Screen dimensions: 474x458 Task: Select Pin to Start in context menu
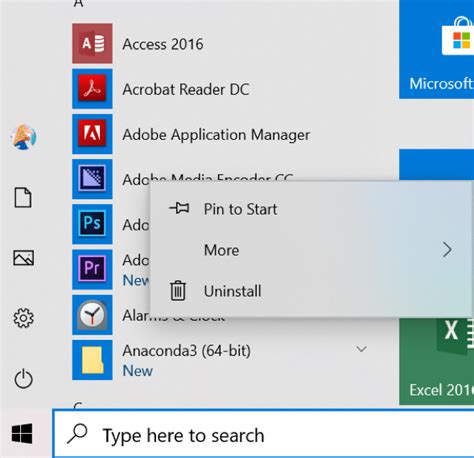312,209
